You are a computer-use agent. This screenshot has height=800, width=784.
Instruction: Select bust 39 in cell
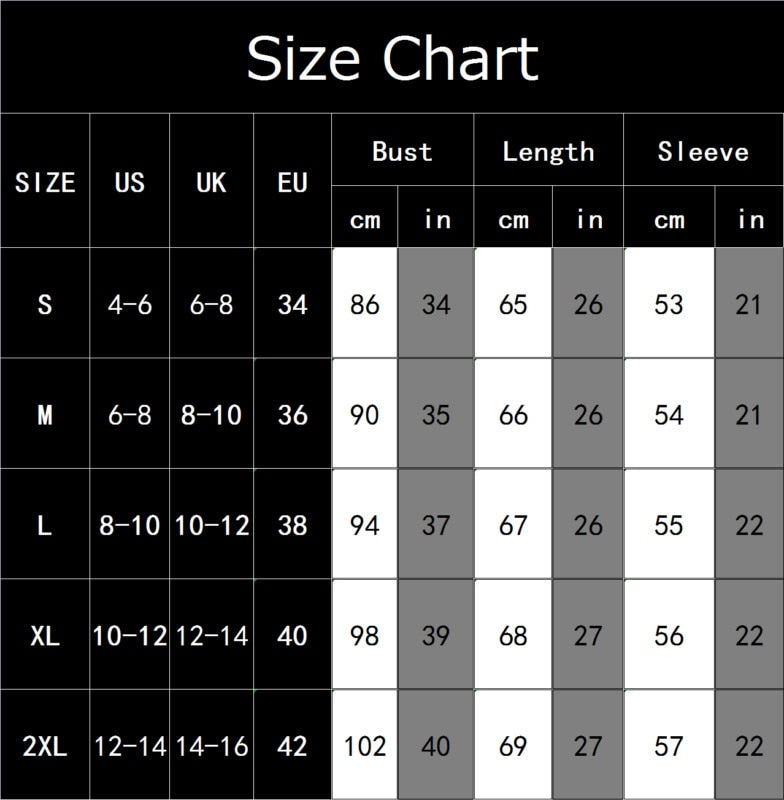click(x=436, y=635)
